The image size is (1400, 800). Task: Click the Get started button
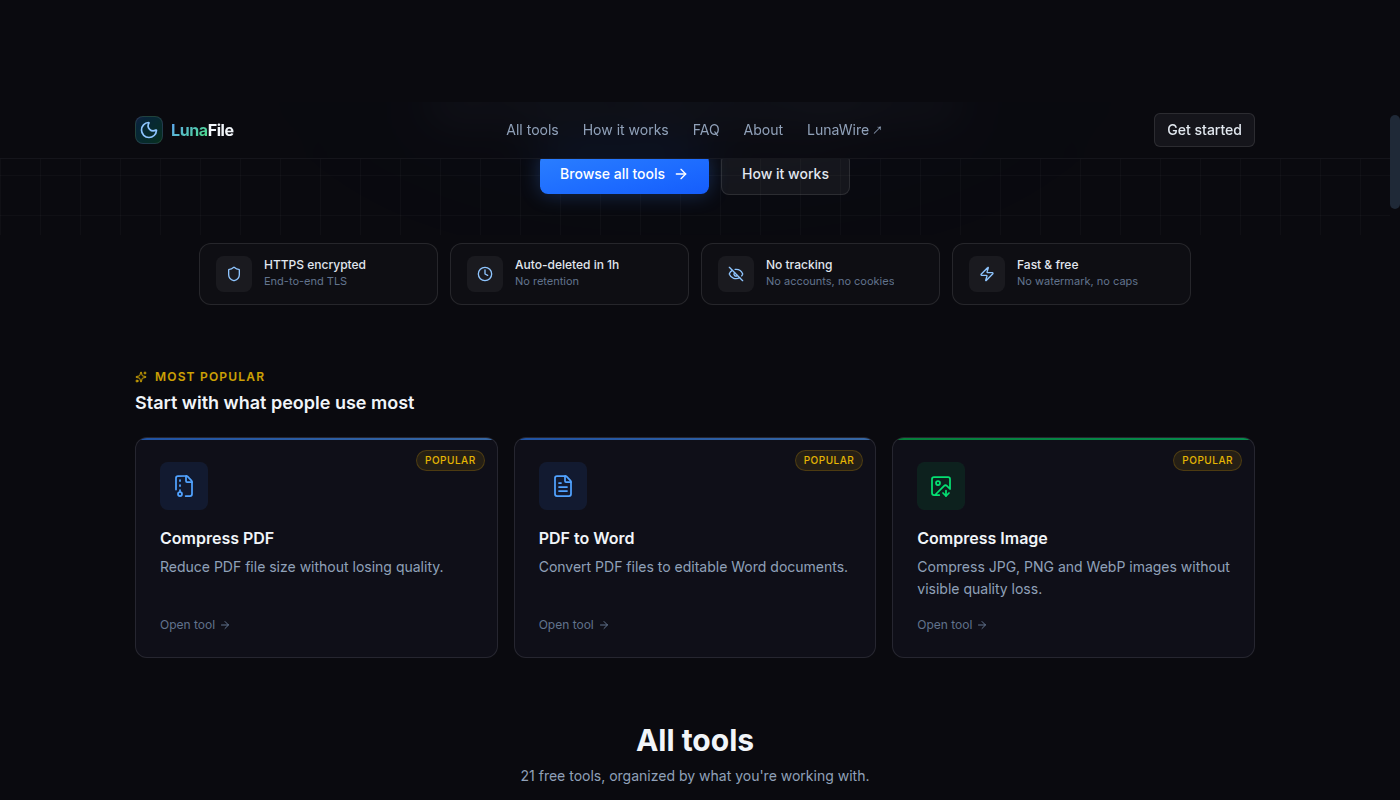1204,130
